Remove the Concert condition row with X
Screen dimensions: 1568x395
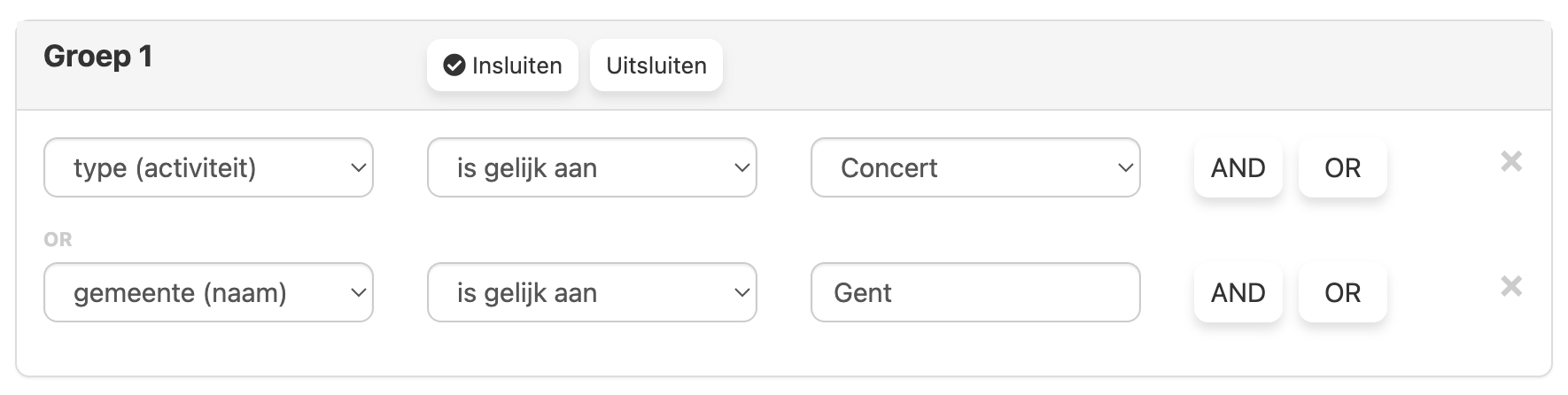tap(1511, 161)
